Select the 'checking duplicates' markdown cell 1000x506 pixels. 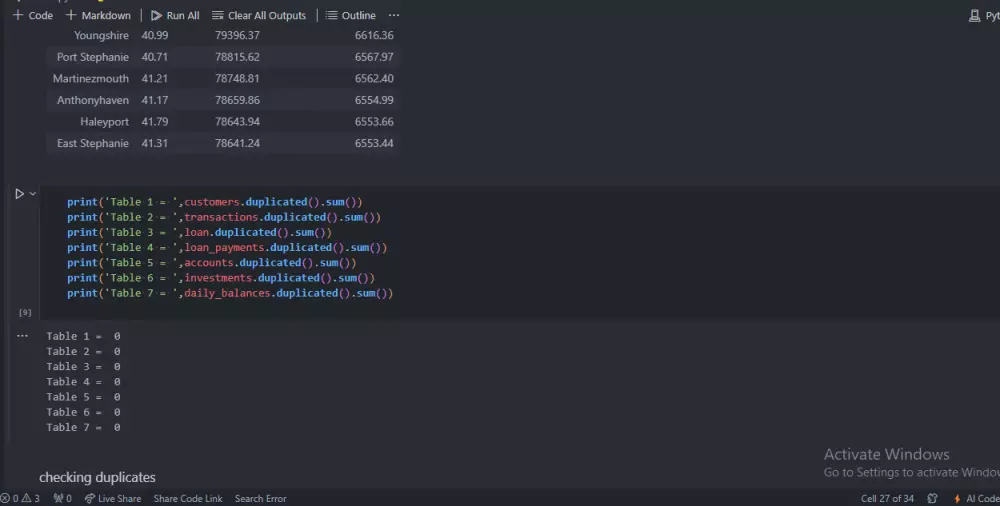[97, 477]
